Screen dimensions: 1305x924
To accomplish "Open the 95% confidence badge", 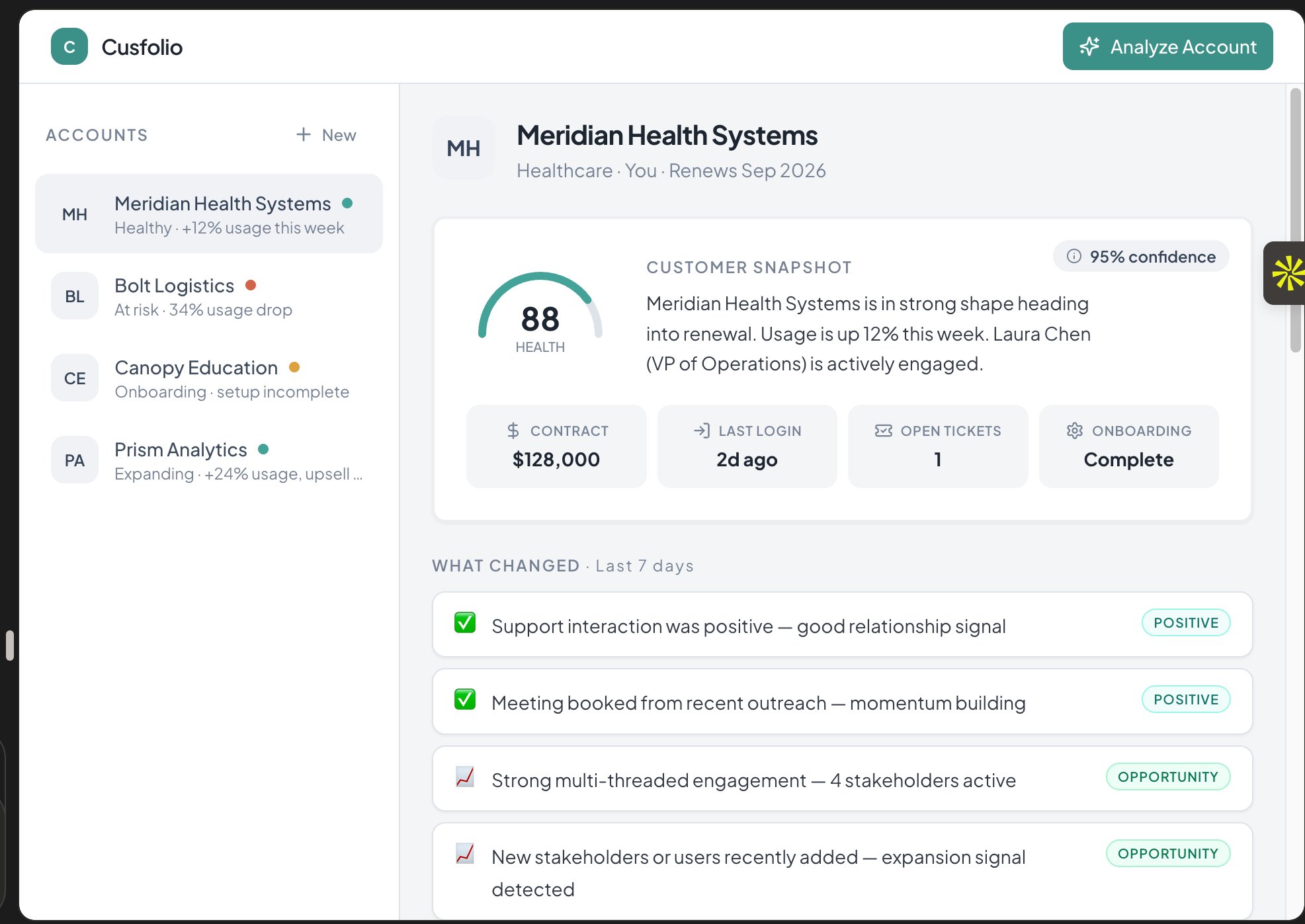I will 1141,257.
